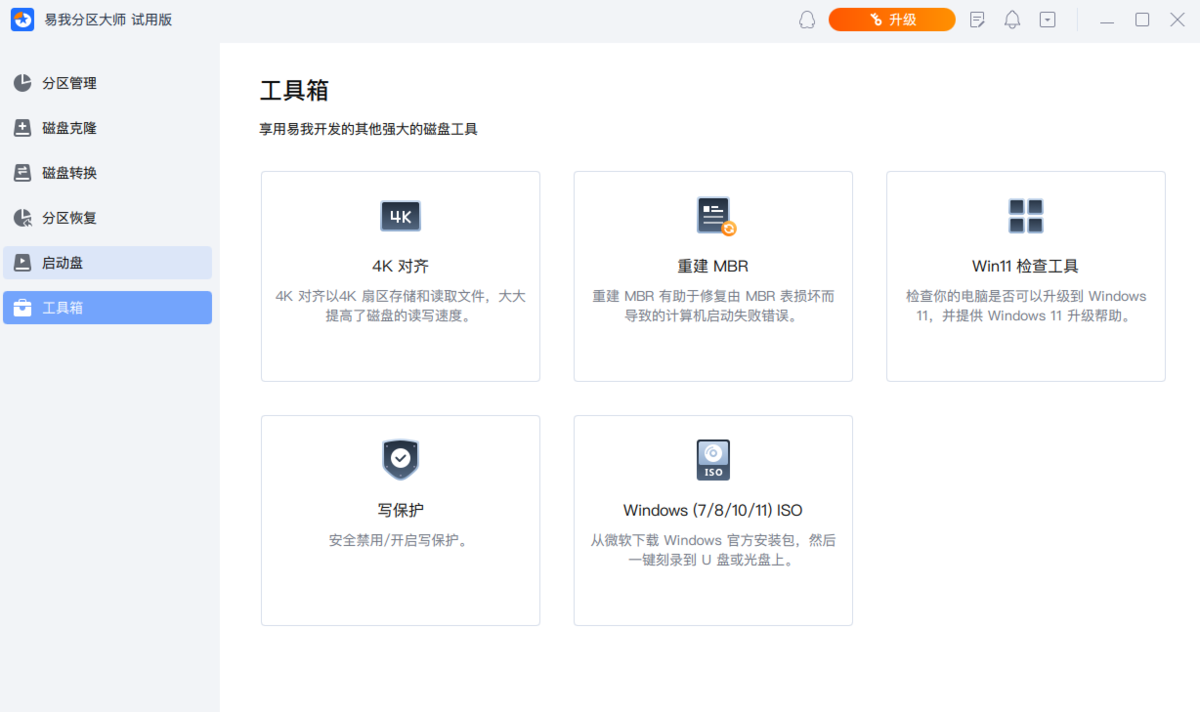Click the 重建 MBR document icon
The height and width of the screenshot is (712, 1200).
[712, 216]
